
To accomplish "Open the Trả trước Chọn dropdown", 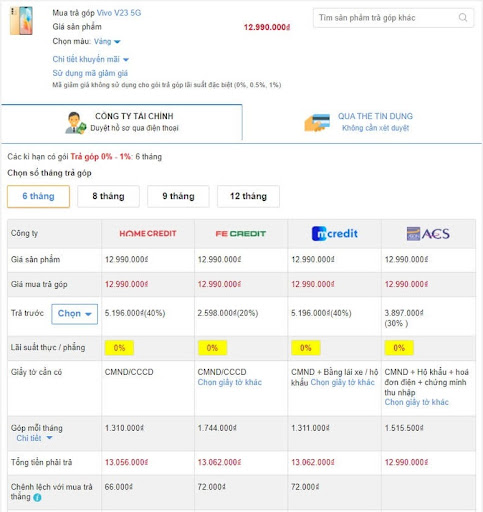I will 74,314.
